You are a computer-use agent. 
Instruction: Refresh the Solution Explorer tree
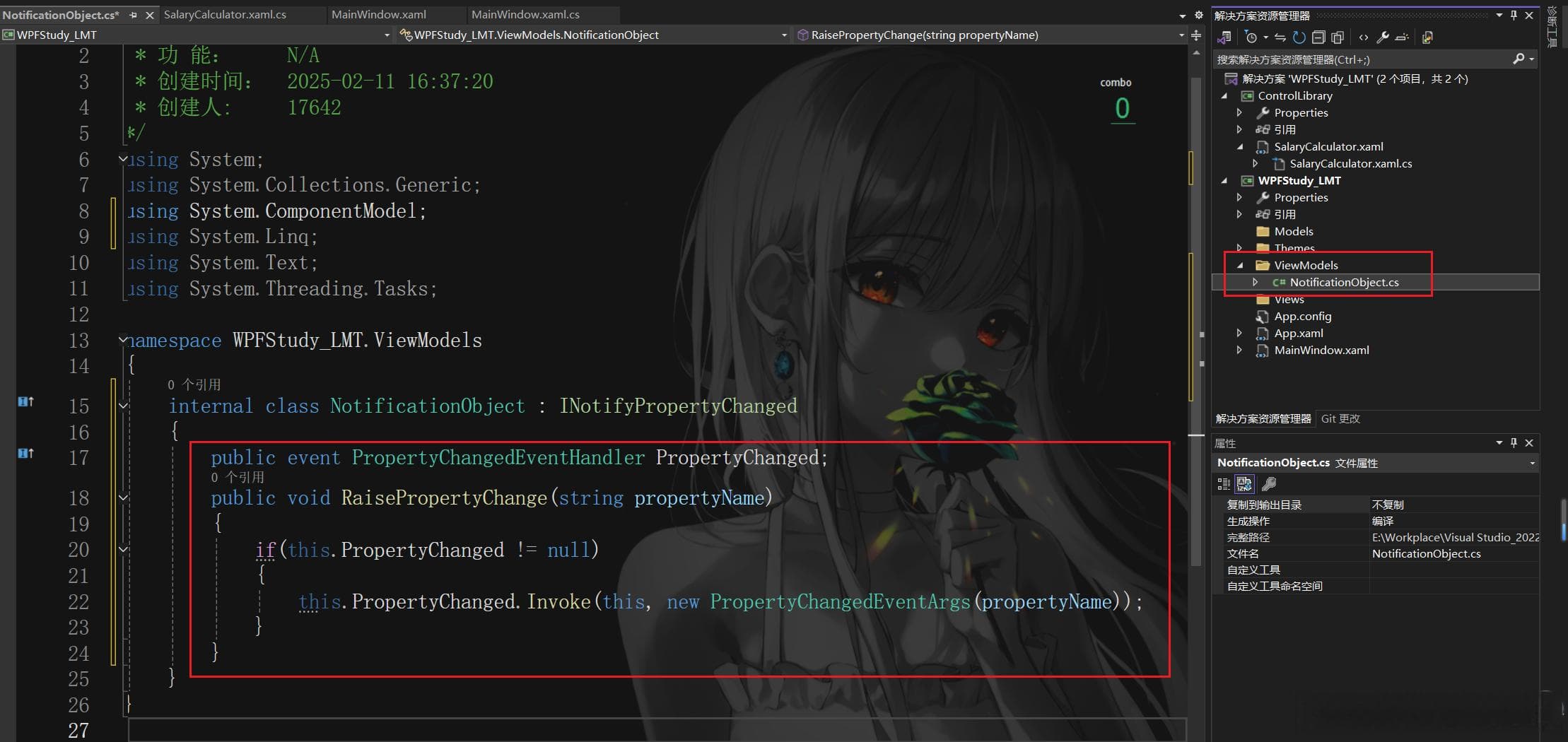click(1299, 37)
